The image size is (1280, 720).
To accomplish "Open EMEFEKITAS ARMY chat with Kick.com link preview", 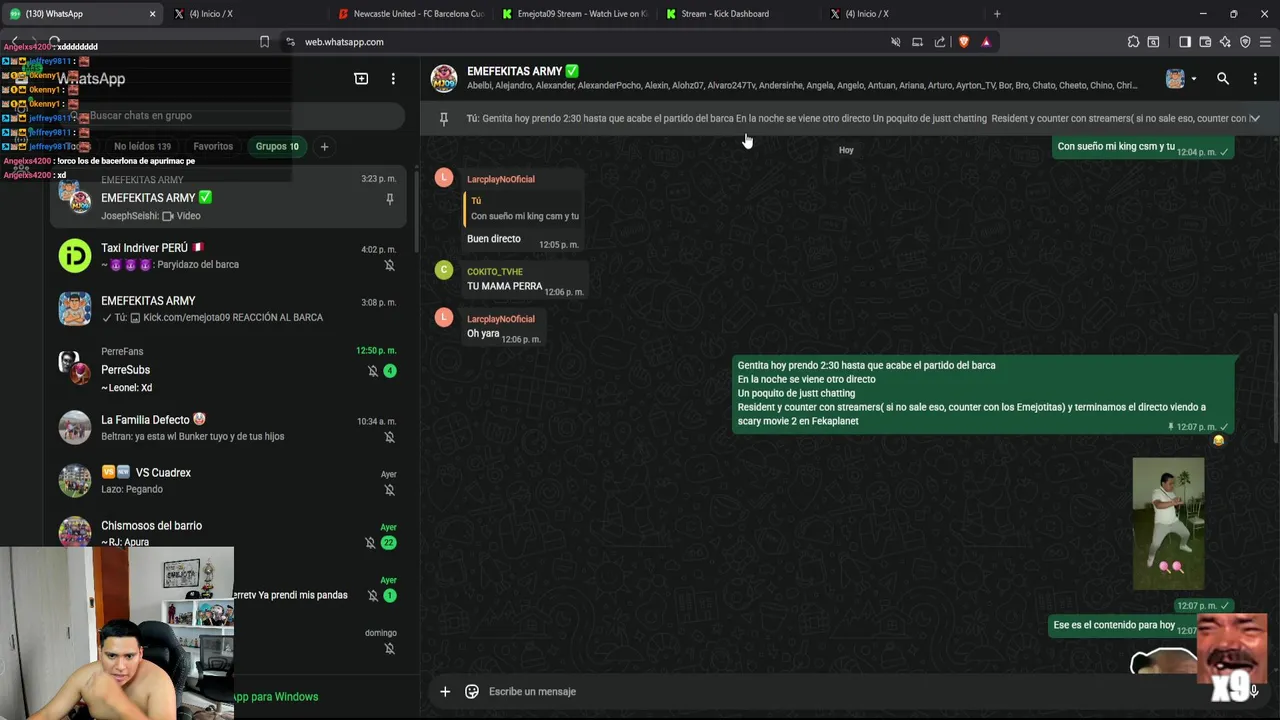I will point(229,309).
